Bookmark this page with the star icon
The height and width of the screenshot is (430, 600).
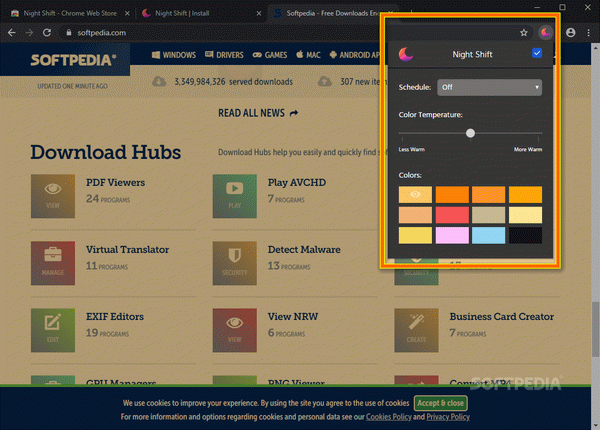tap(523, 33)
